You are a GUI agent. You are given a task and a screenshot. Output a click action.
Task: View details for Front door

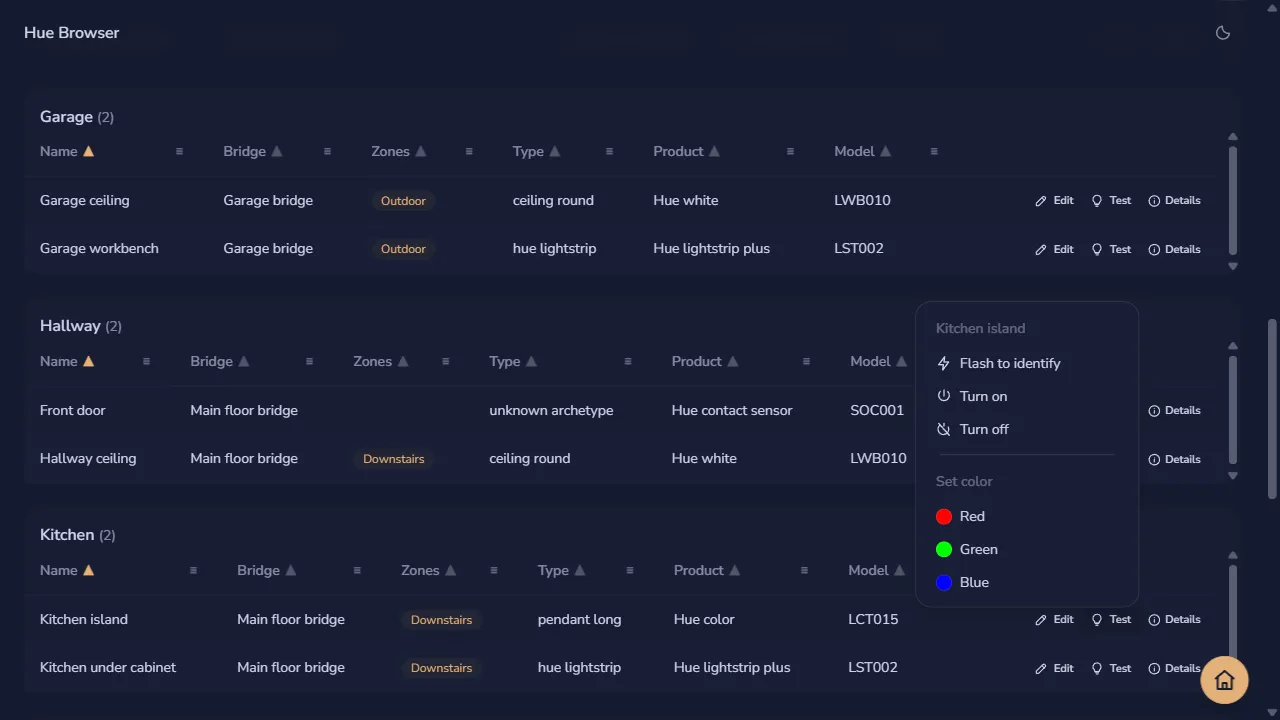coord(1174,411)
